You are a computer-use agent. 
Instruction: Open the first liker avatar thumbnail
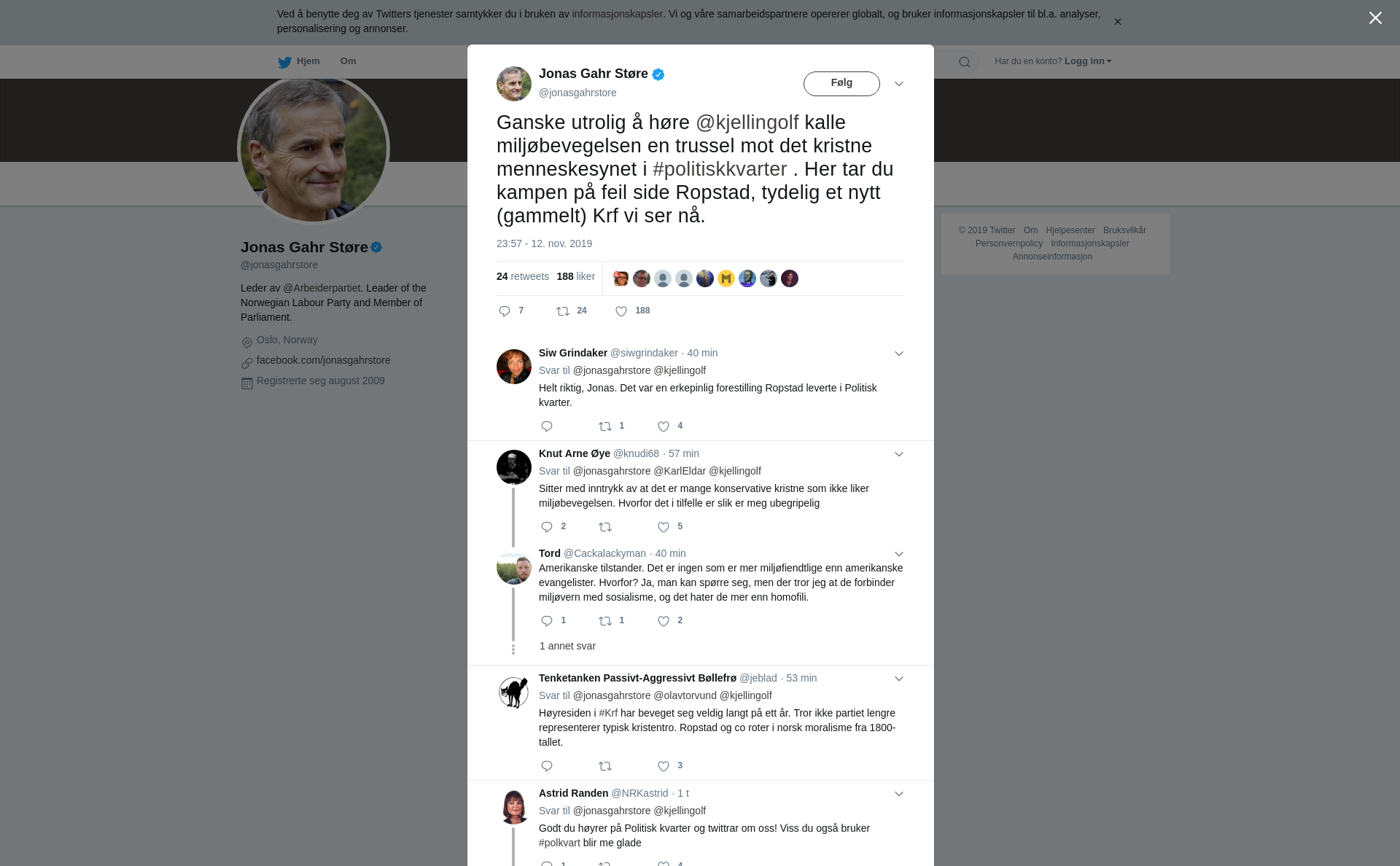pos(621,278)
